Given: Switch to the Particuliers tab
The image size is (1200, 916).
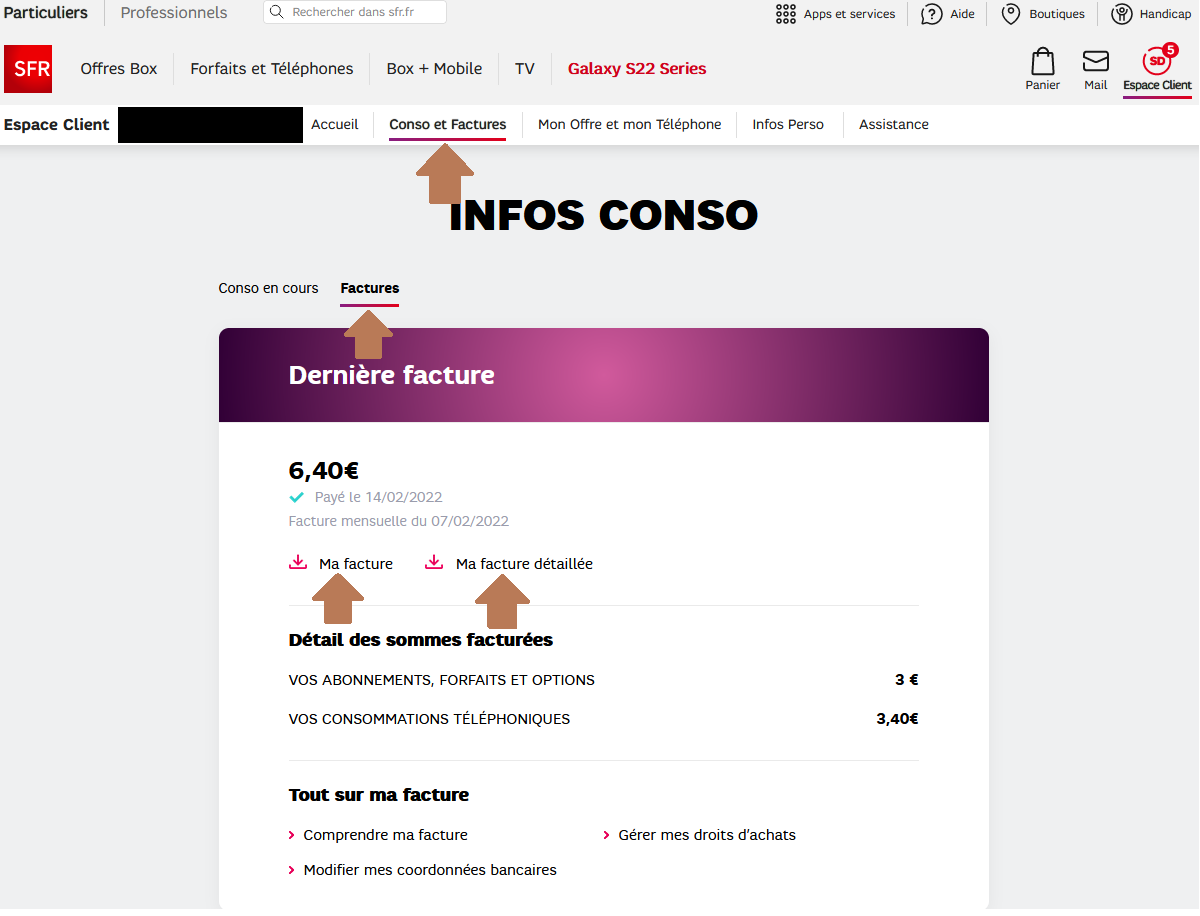Looking at the screenshot, I should point(46,13).
